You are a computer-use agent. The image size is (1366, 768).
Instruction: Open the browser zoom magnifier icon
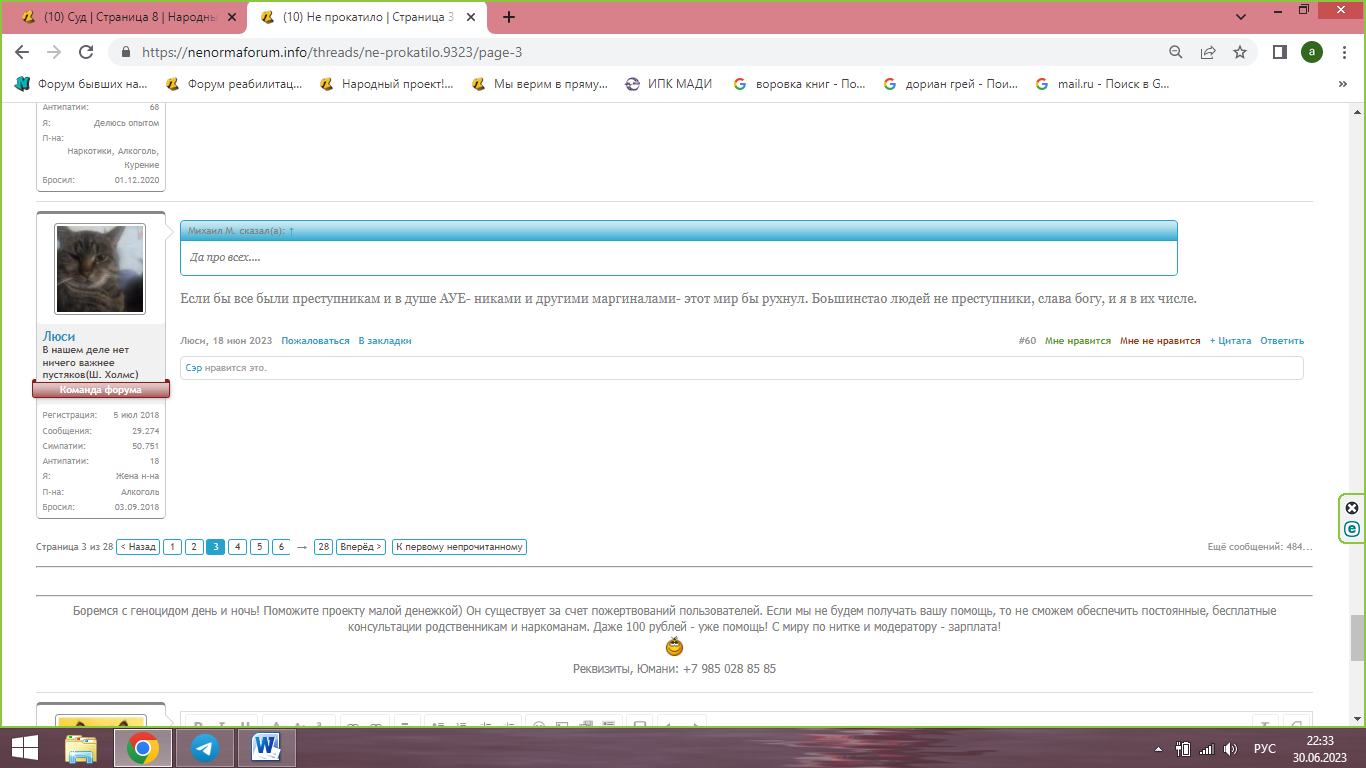point(1176,52)
